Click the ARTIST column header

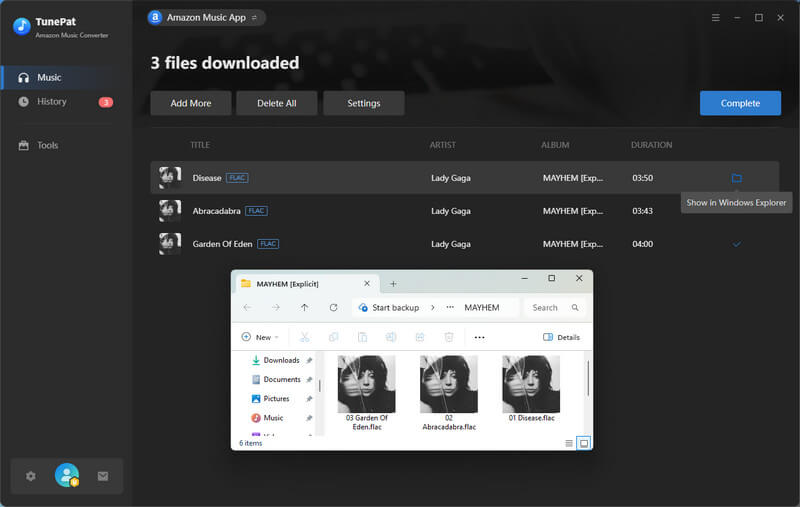pos(442,145)
